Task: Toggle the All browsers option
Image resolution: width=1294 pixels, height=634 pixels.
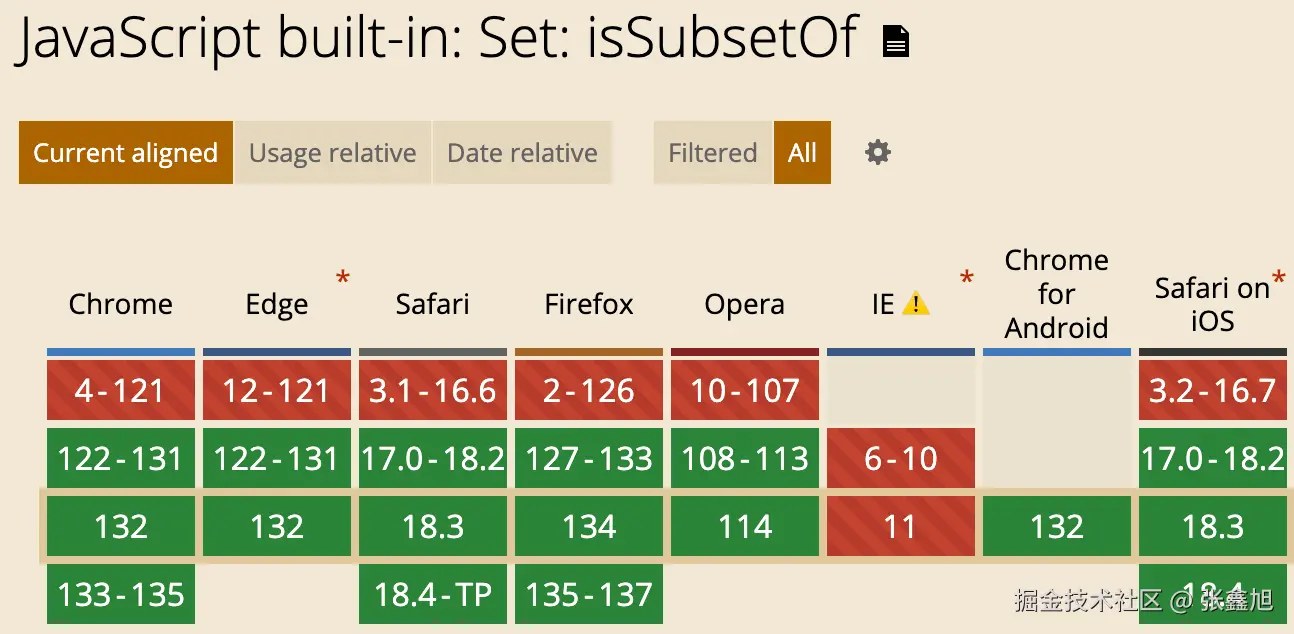Action: pos(802,153)
